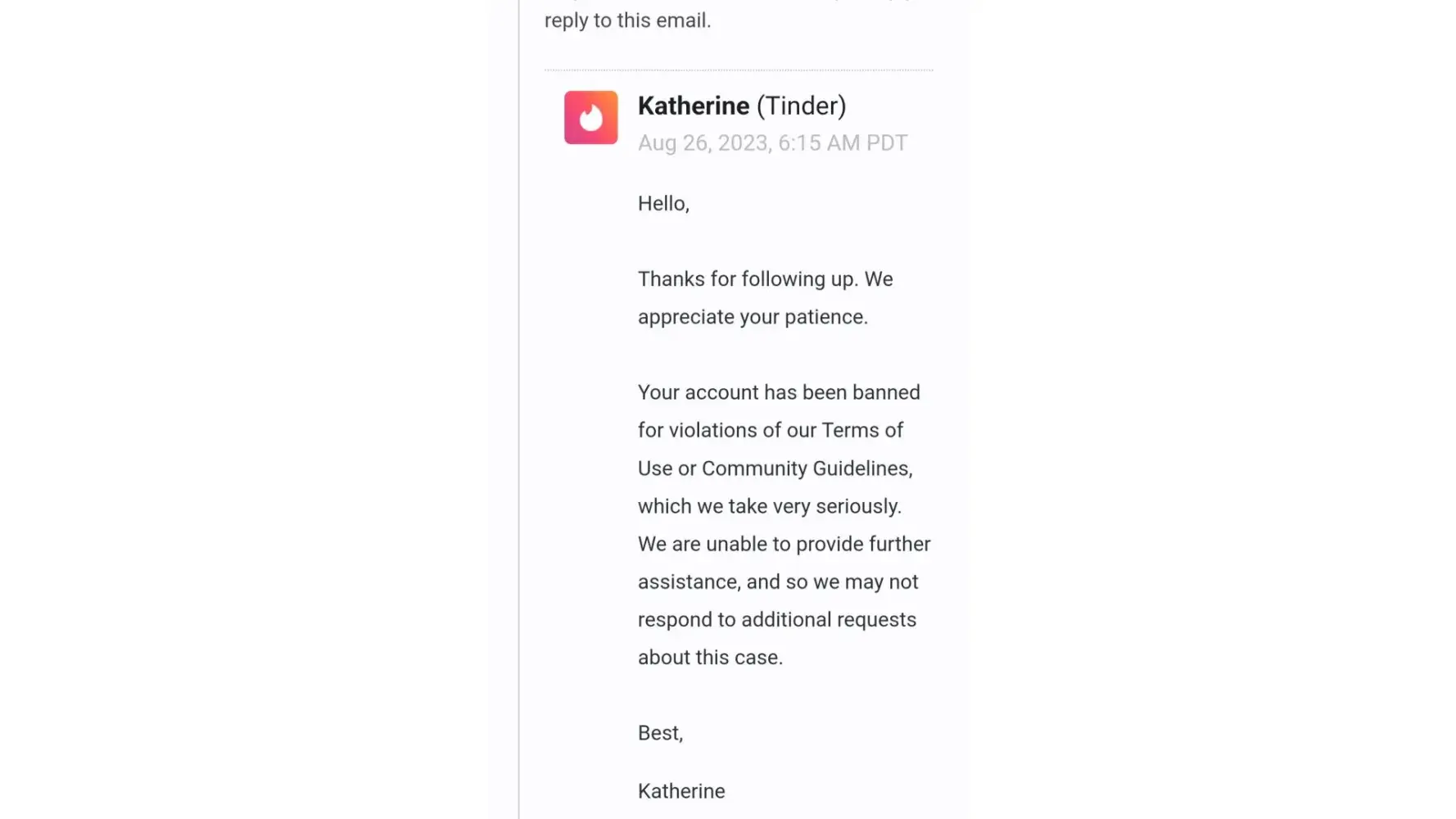Click the "reply to this email." text
Image resolution: width=1456 pixels, height=819 pixels.
(627, 20)
